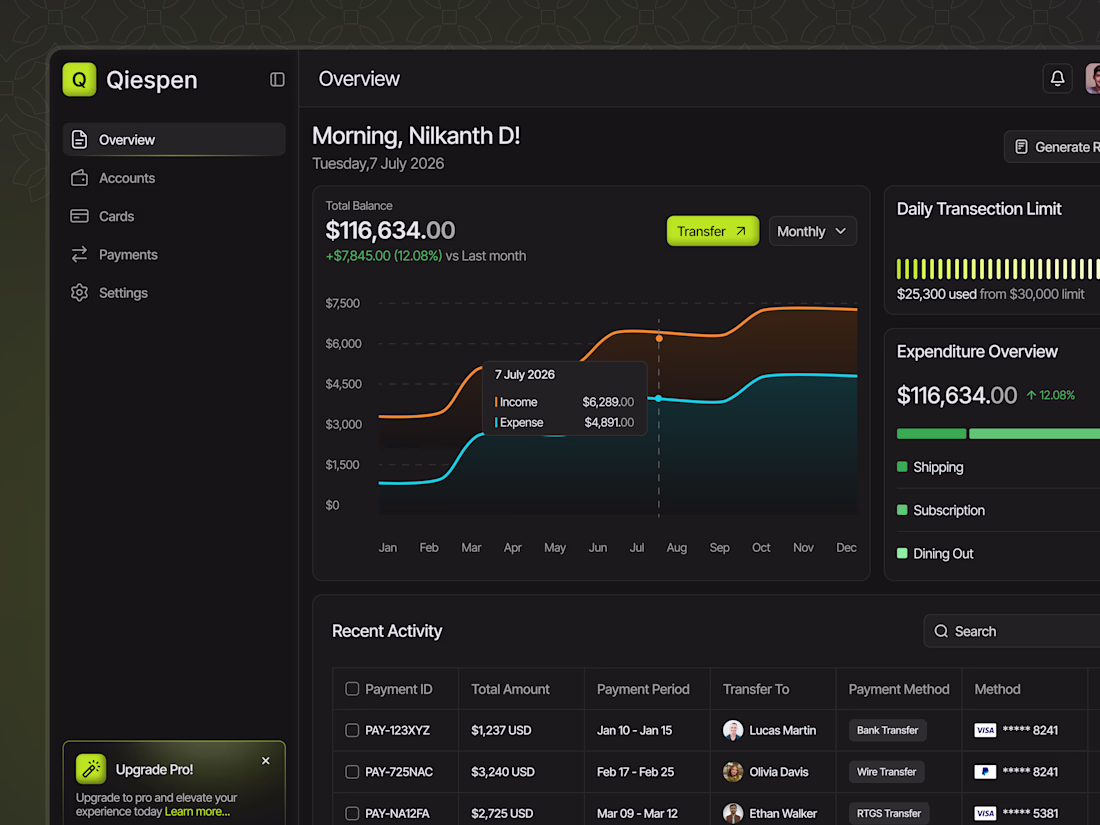Sort by the Total Amount column header
This screenshot has height=825, width=1100.
[510, 689]
